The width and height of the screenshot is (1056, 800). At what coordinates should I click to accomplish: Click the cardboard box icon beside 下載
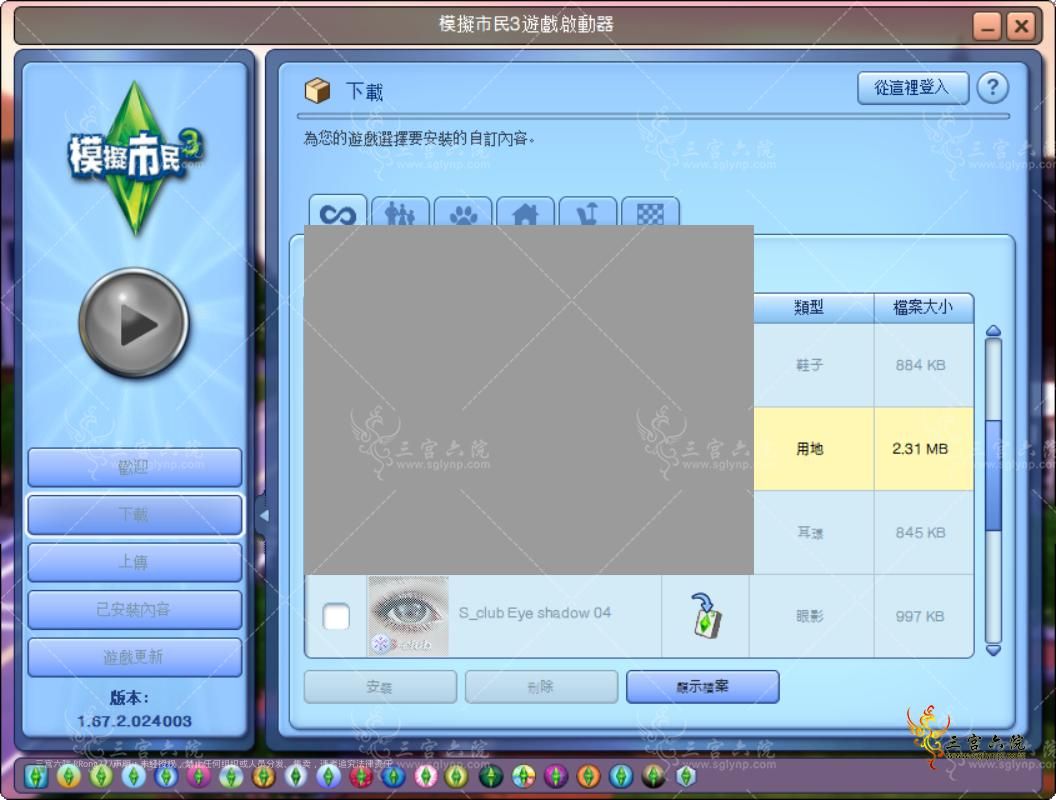click(x=317, y=90)
